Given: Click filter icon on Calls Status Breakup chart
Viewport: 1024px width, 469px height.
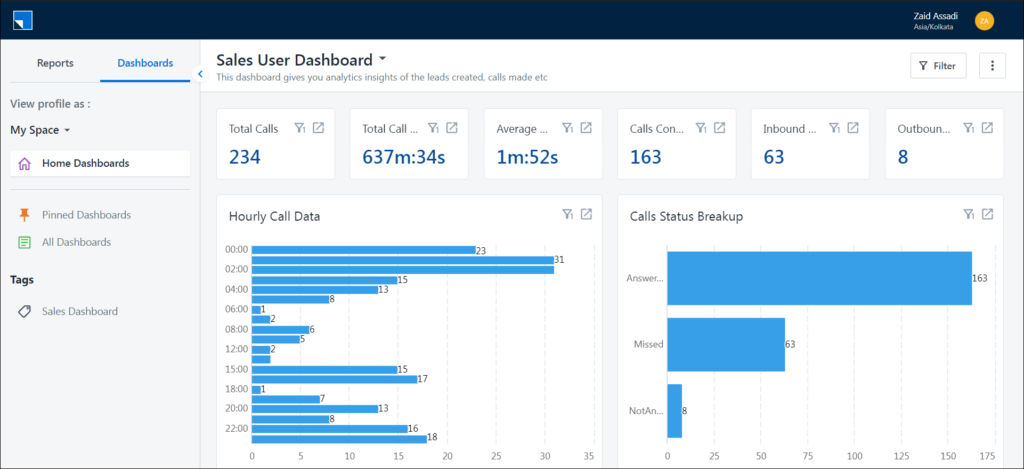Looking at the screenshot, I should tap(969, 214).
